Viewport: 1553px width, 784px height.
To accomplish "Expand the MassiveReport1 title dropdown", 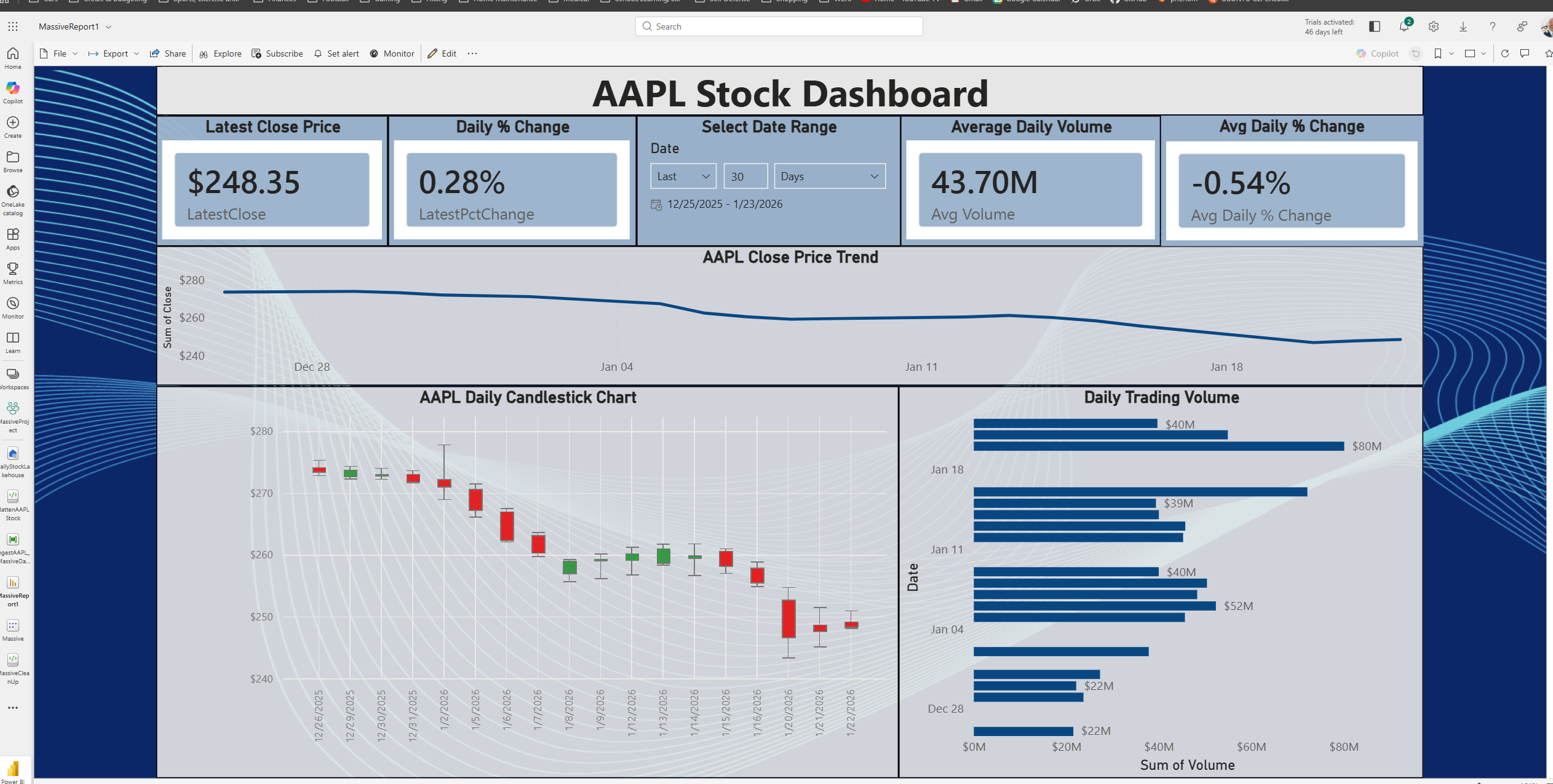I will 109,26.
